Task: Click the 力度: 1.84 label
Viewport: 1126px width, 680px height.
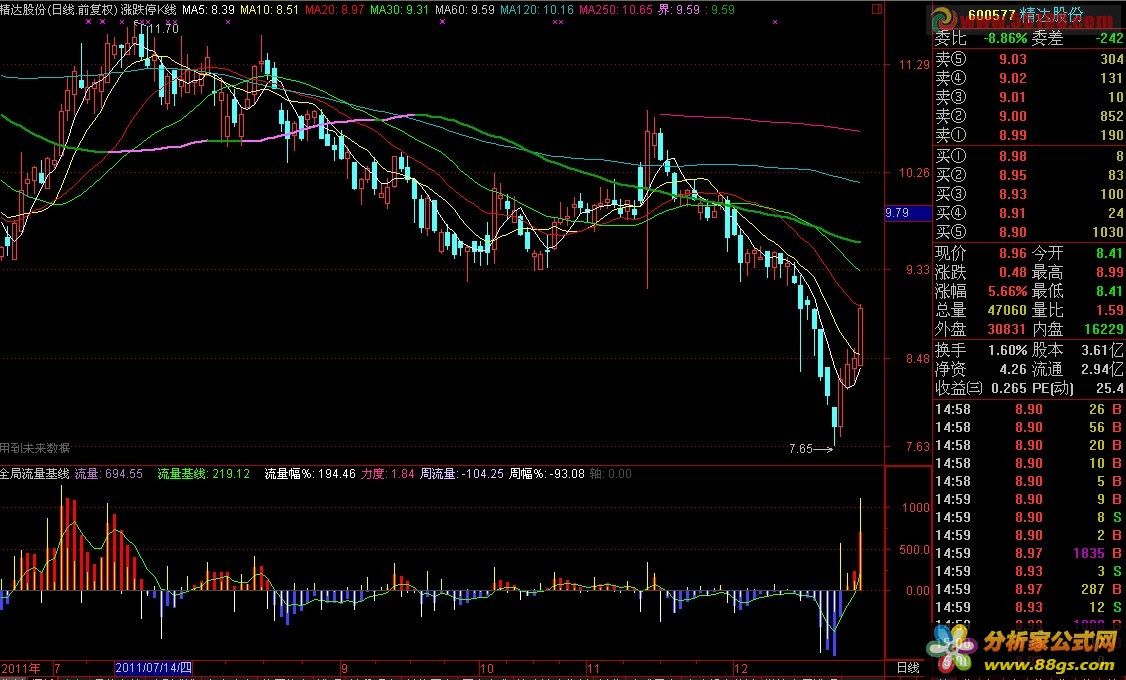Action: pyautogui.click(x=388, y=474)
